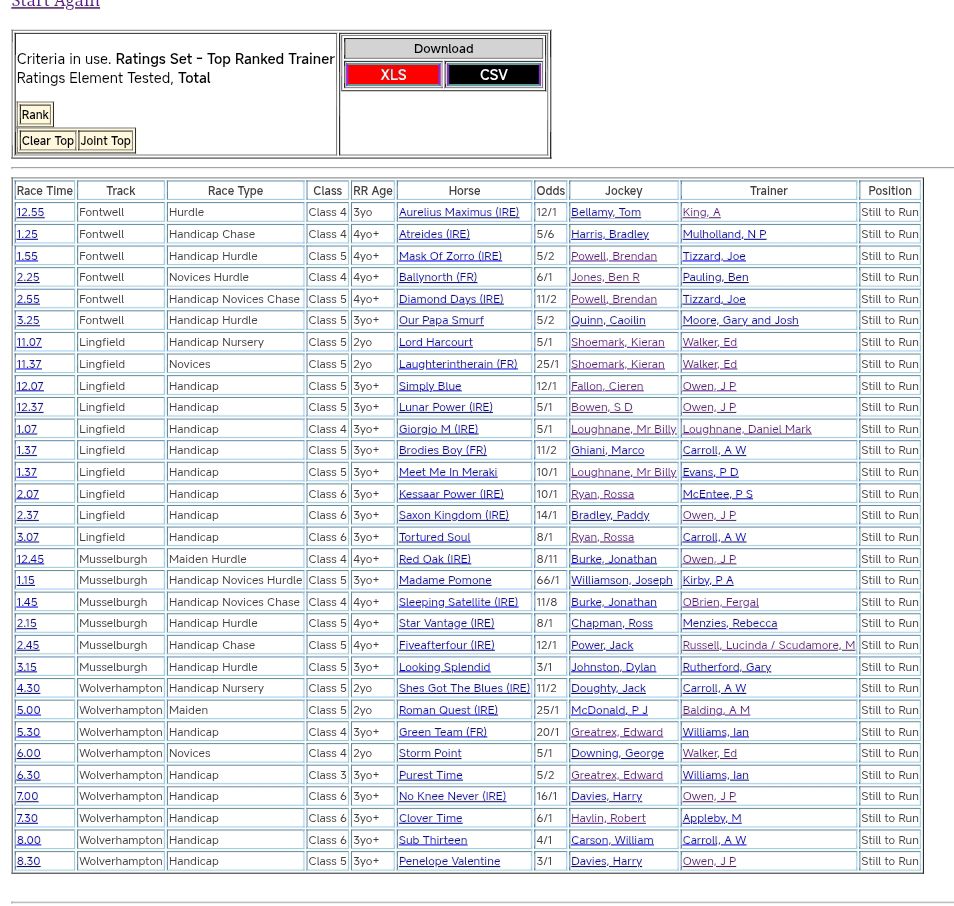Select jockey Harris, Bradley
Image resolution: width=954 pixels, height=906 pixels.
tap(609, 234)
